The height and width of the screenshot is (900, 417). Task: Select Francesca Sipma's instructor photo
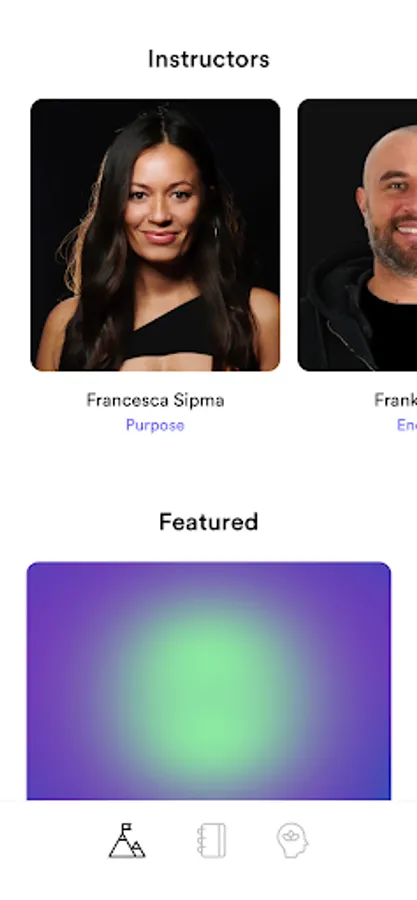(155, 235)
